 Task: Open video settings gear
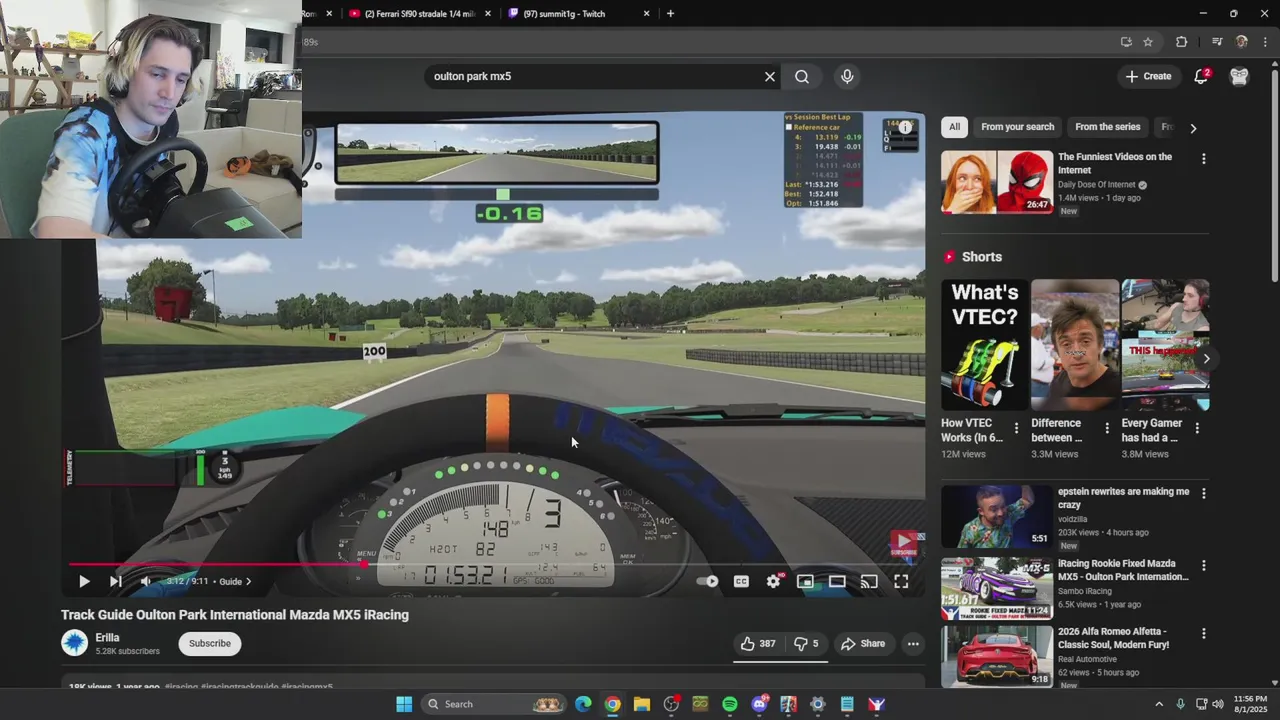click(x=773, y=581)
